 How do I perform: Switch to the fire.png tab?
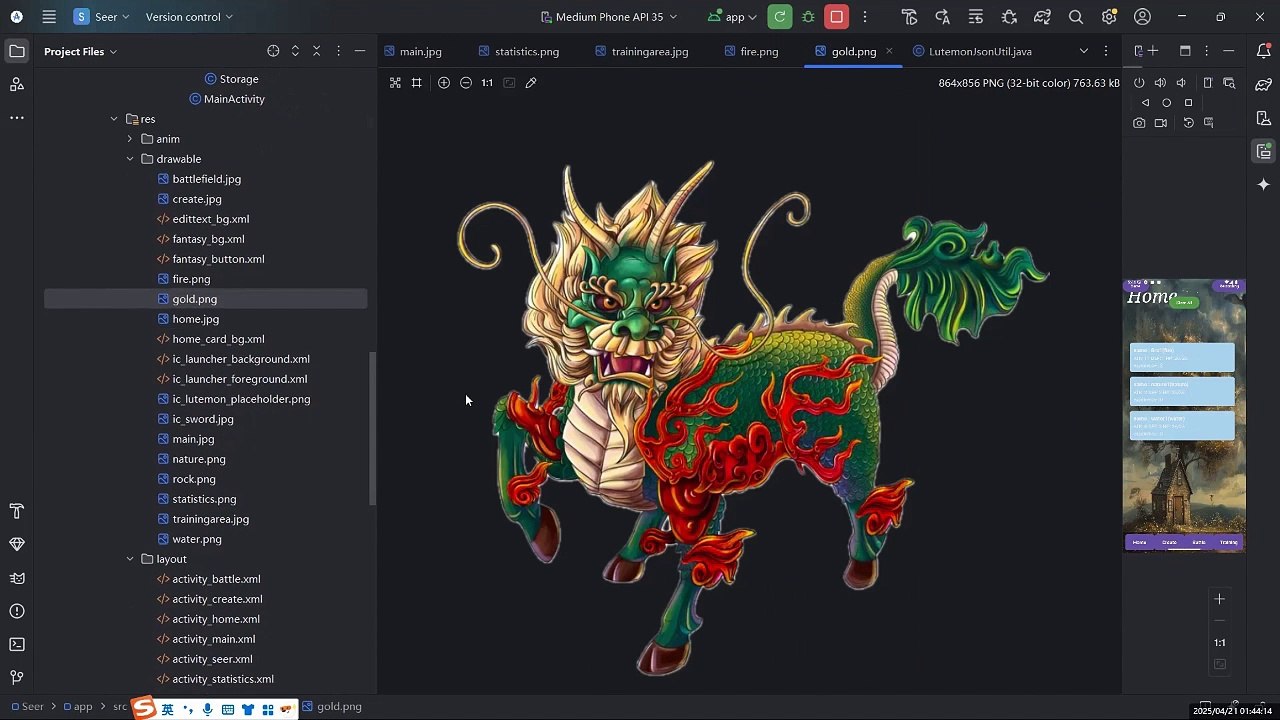[x=758, y=51]
